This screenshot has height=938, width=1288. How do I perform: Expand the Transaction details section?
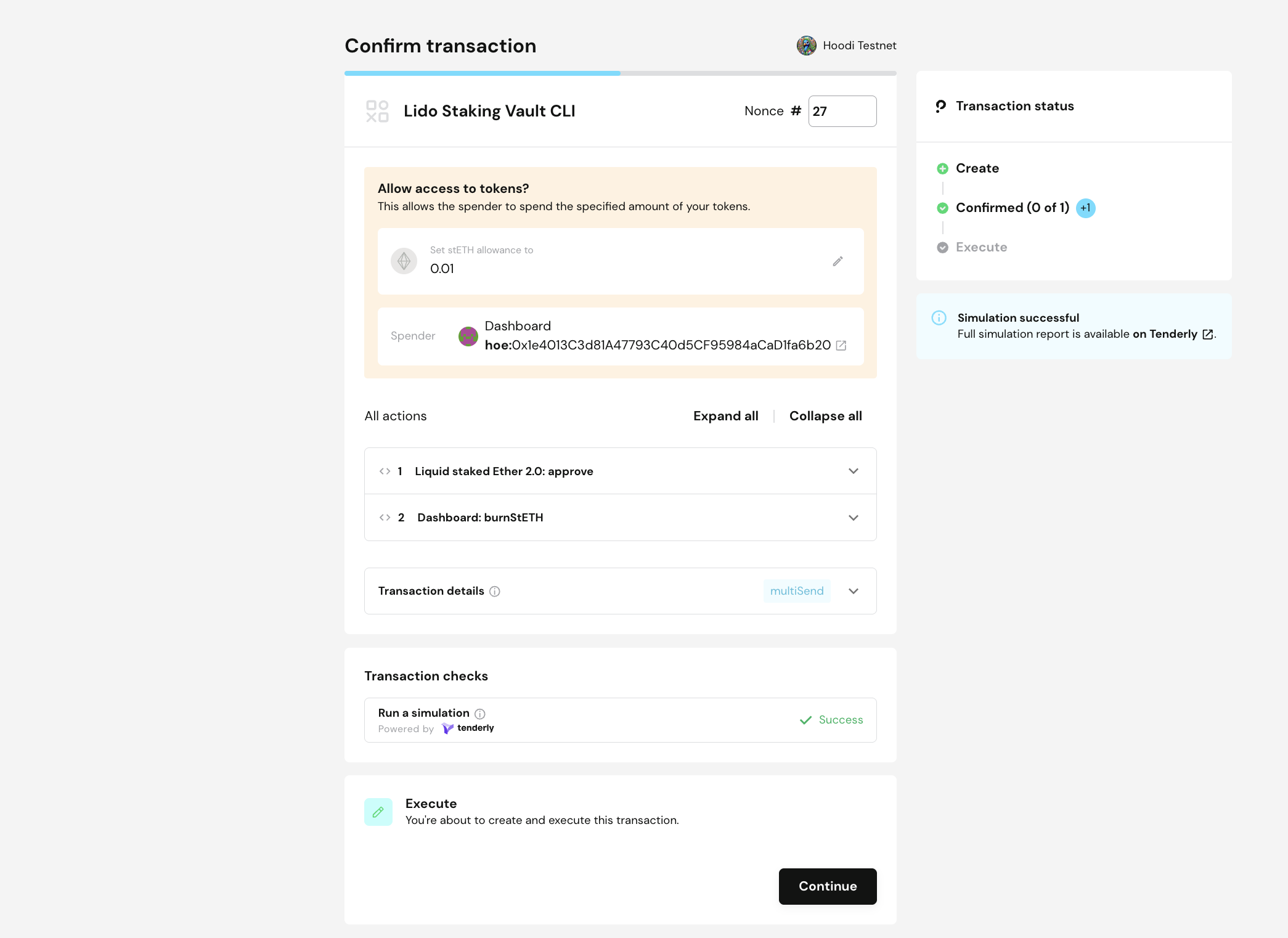point(854,591)
